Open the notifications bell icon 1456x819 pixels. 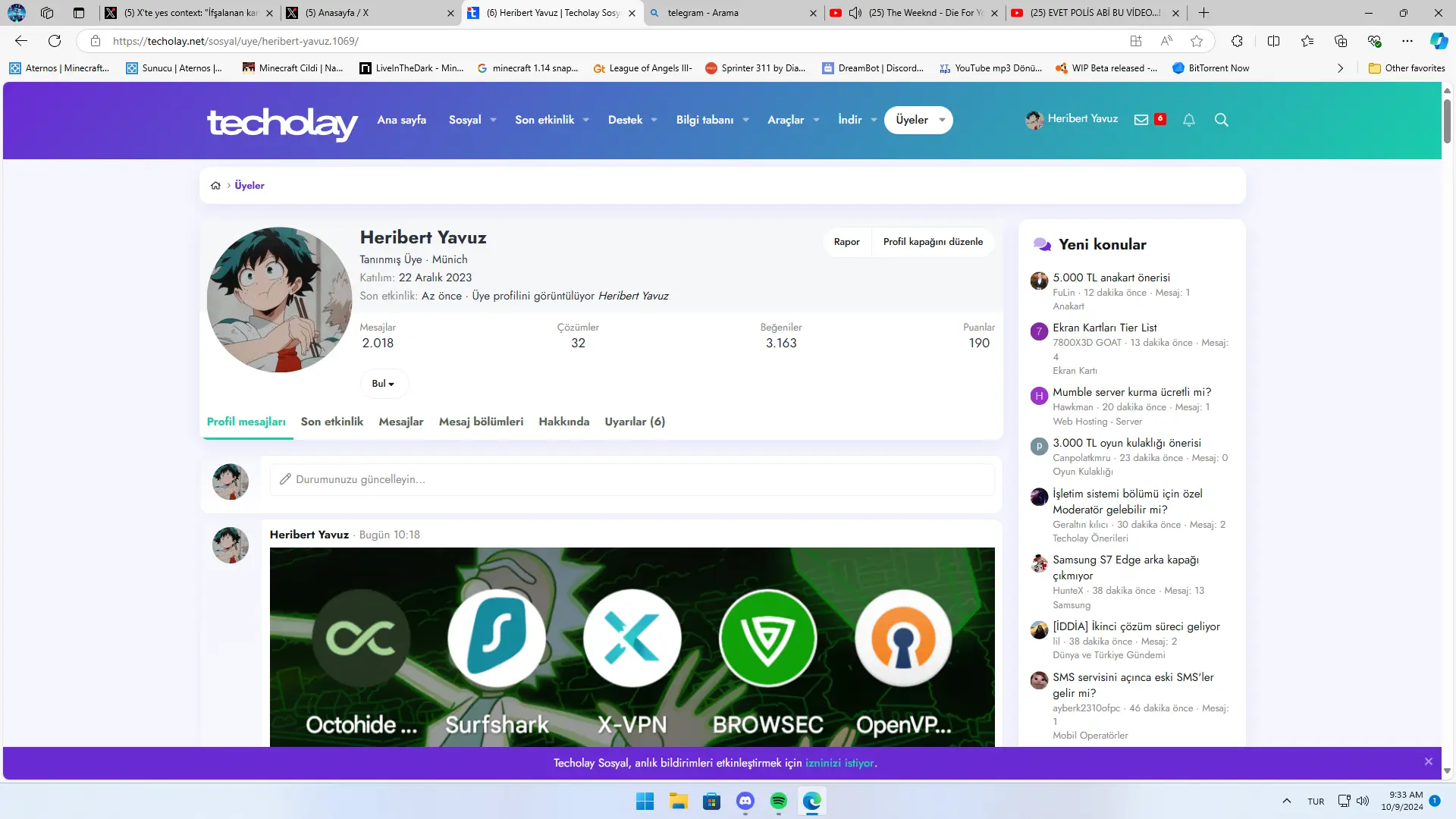1189,120
